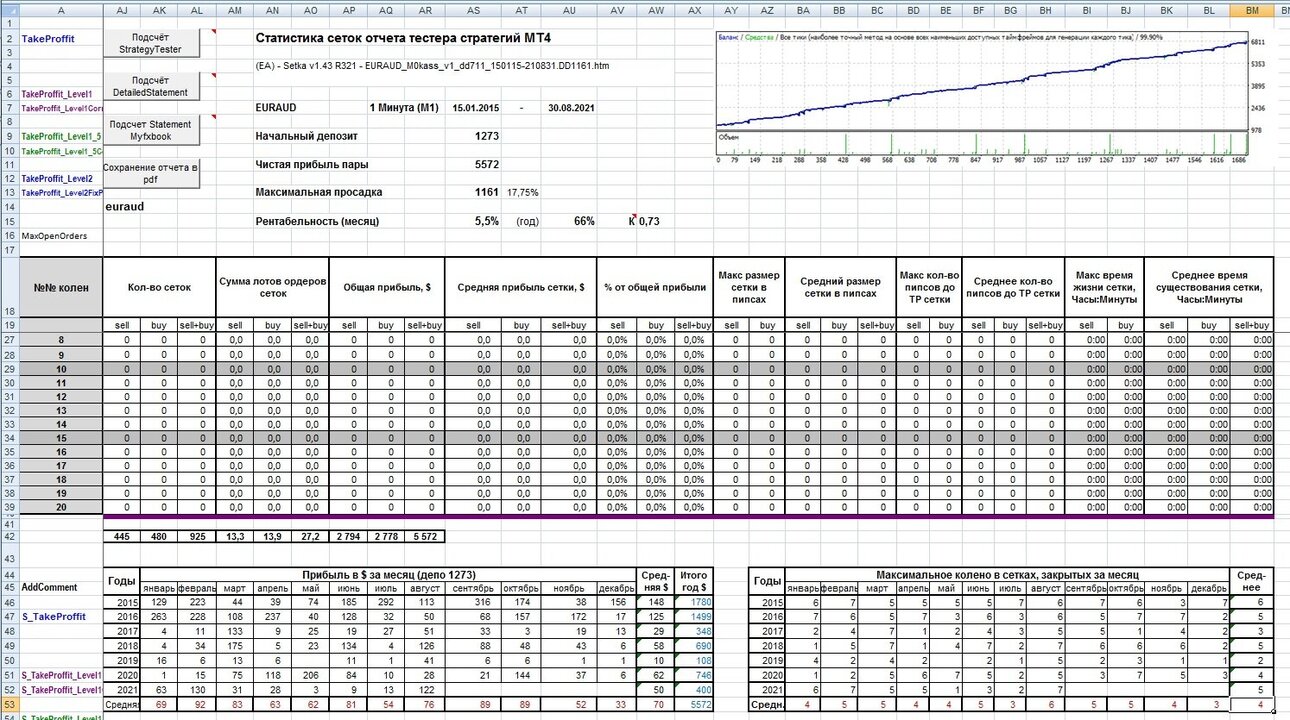The width and height of the screenshot is (1290, 720).
Task: Select the Начальный депозит label
Action: click(306, 136)
